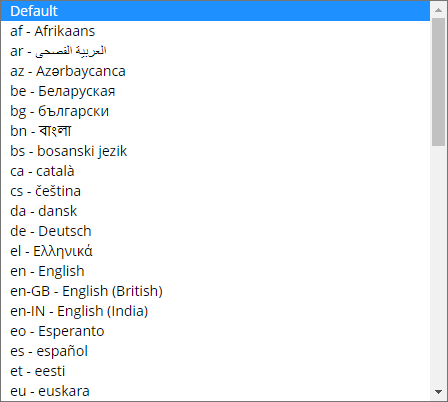Choose en - English language

pyautogui.click(x=215, y=271)
